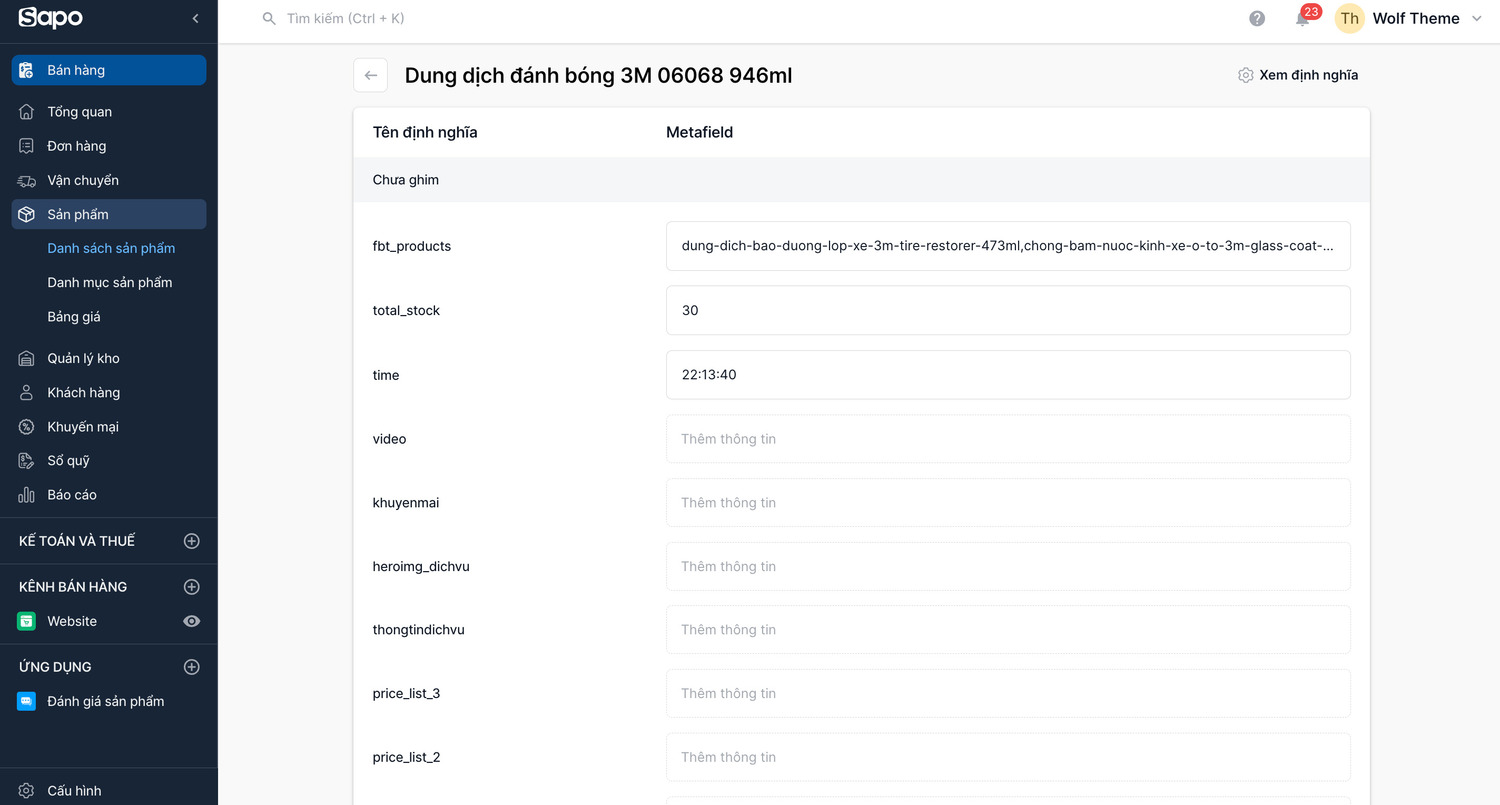
Task: Click the Quản lý kho warehouse icon
Action: pos(27,358)
